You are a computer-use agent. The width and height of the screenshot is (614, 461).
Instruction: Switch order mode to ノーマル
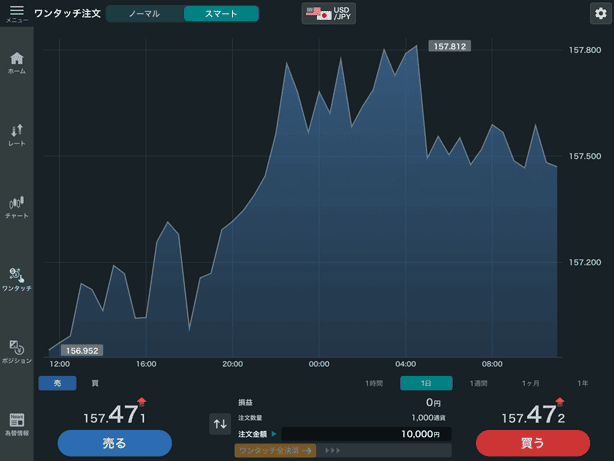coord(144,14)
